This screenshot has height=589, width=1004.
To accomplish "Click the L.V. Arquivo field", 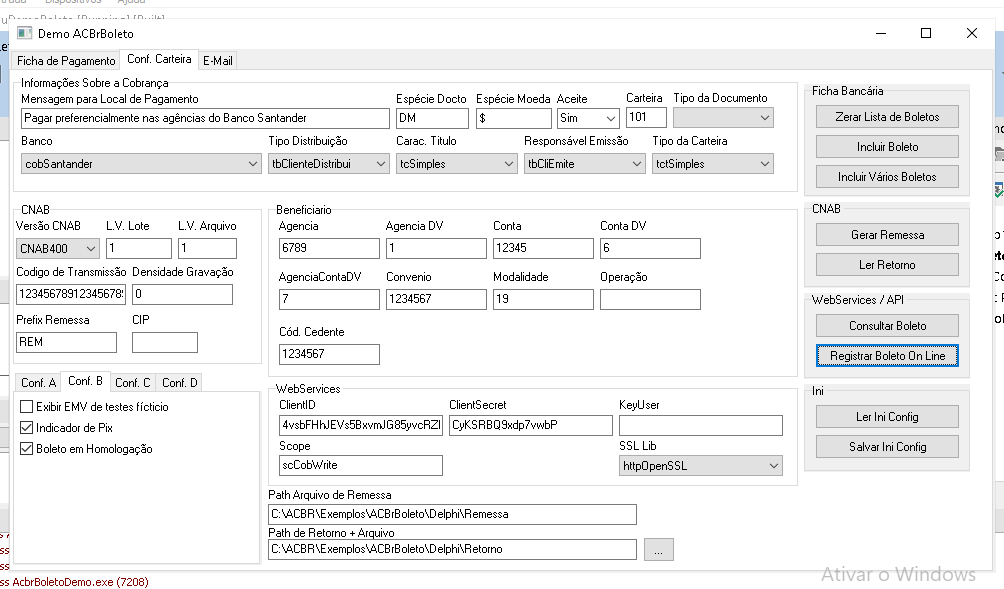I will click(x=207, y=248).
